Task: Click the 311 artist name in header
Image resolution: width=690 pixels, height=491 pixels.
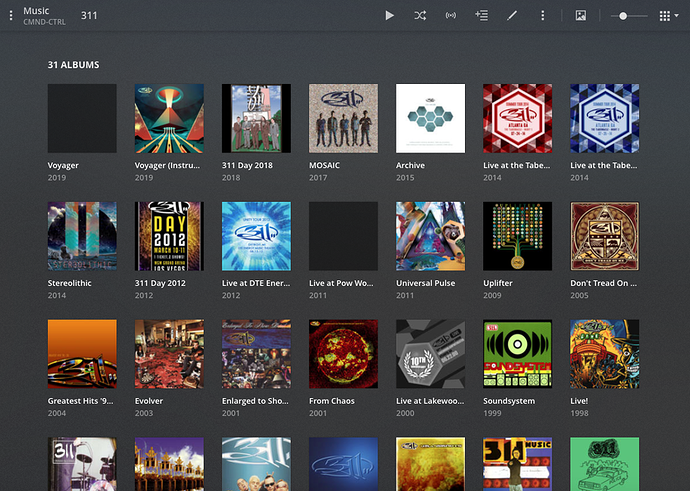Action: 89,16
